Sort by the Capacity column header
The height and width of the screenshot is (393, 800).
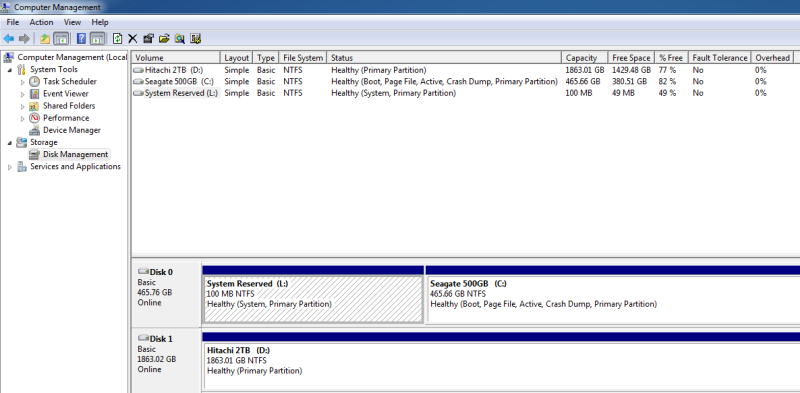(x=585, y=58)
